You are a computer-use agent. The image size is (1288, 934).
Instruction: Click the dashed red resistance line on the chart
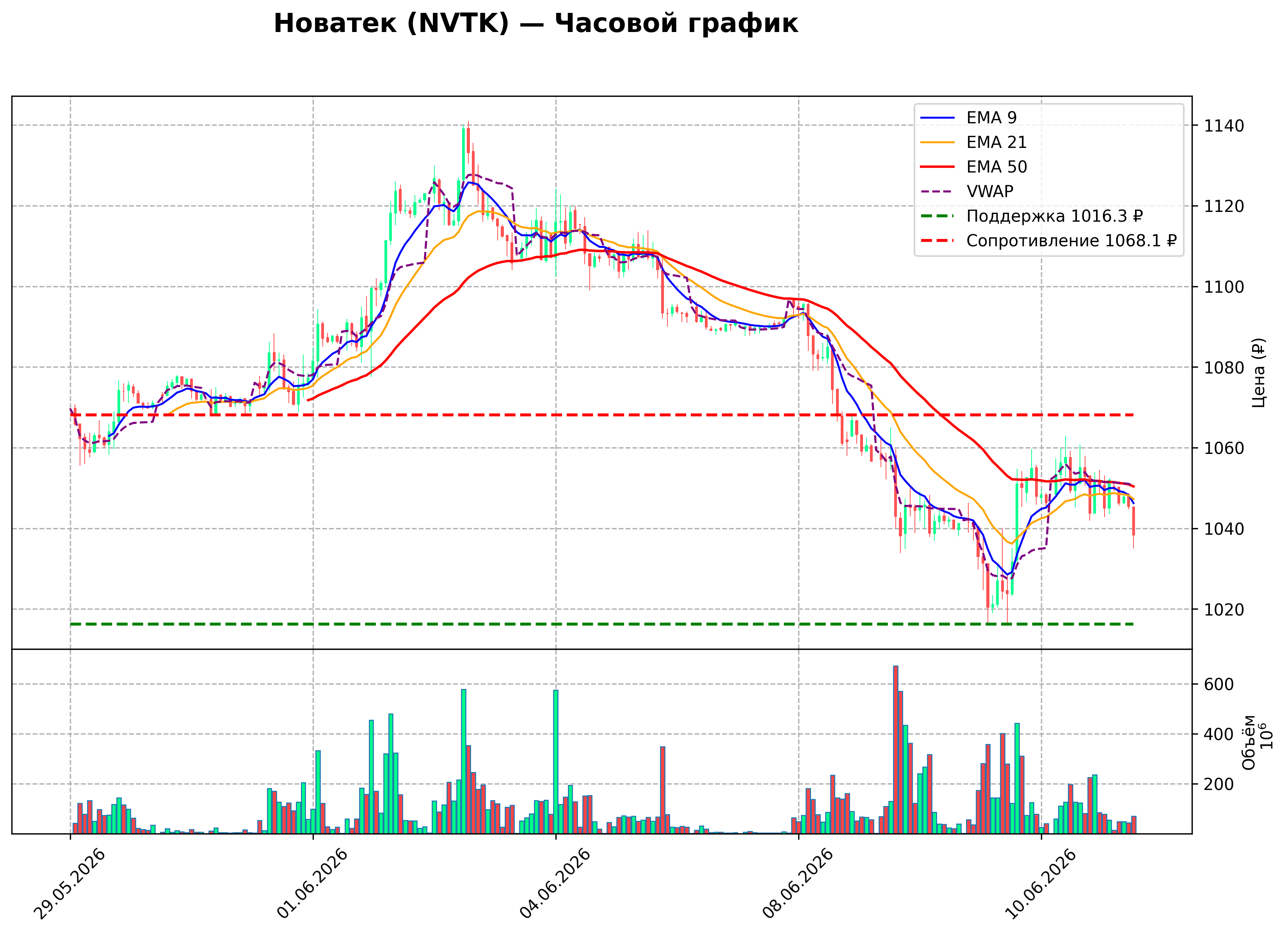click(602, 415)
